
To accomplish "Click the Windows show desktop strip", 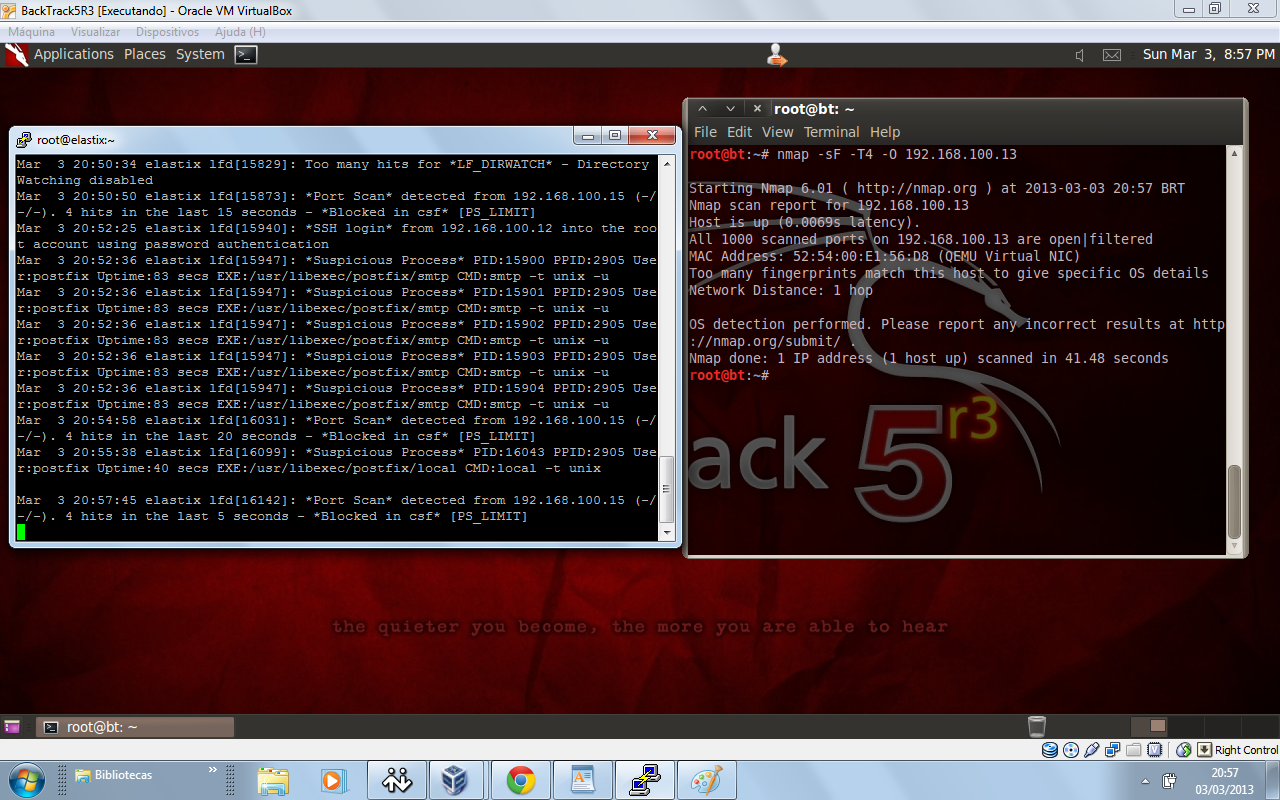I will 1272,781.
